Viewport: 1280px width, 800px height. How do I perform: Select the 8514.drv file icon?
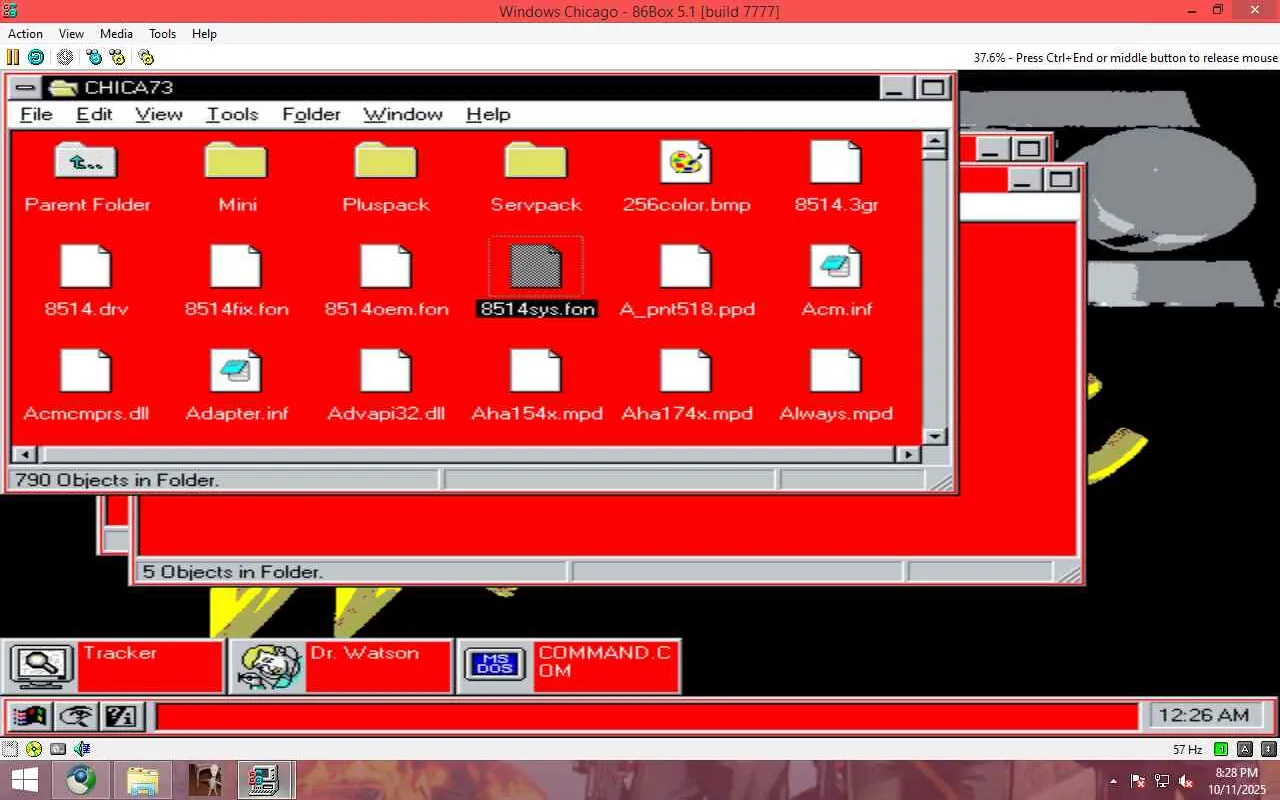click(86, 266)
